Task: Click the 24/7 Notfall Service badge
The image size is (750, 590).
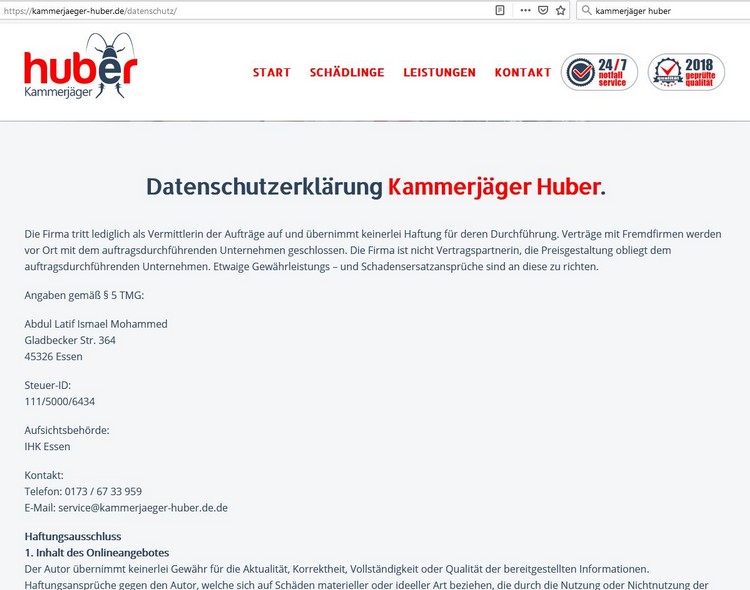Action: [x=599, y=72]
